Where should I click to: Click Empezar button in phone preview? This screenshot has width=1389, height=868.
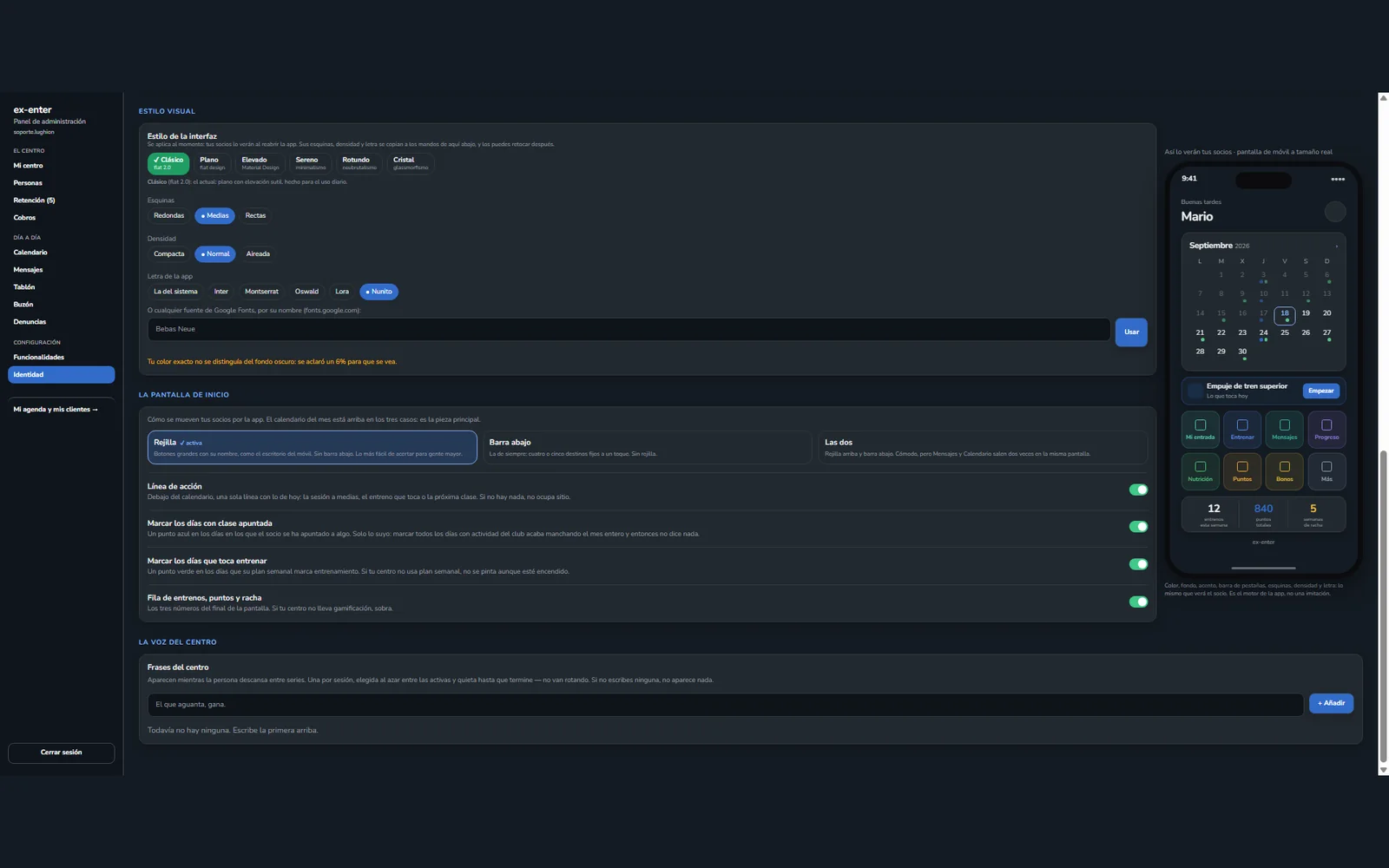tap(1321, 391)
